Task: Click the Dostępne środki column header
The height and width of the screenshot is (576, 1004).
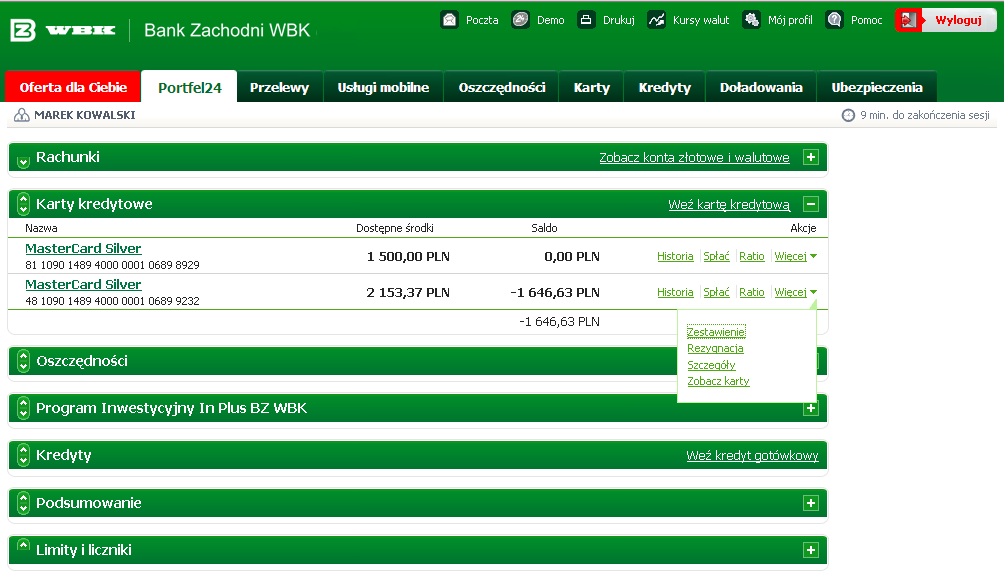Action: tap(394, 228)
